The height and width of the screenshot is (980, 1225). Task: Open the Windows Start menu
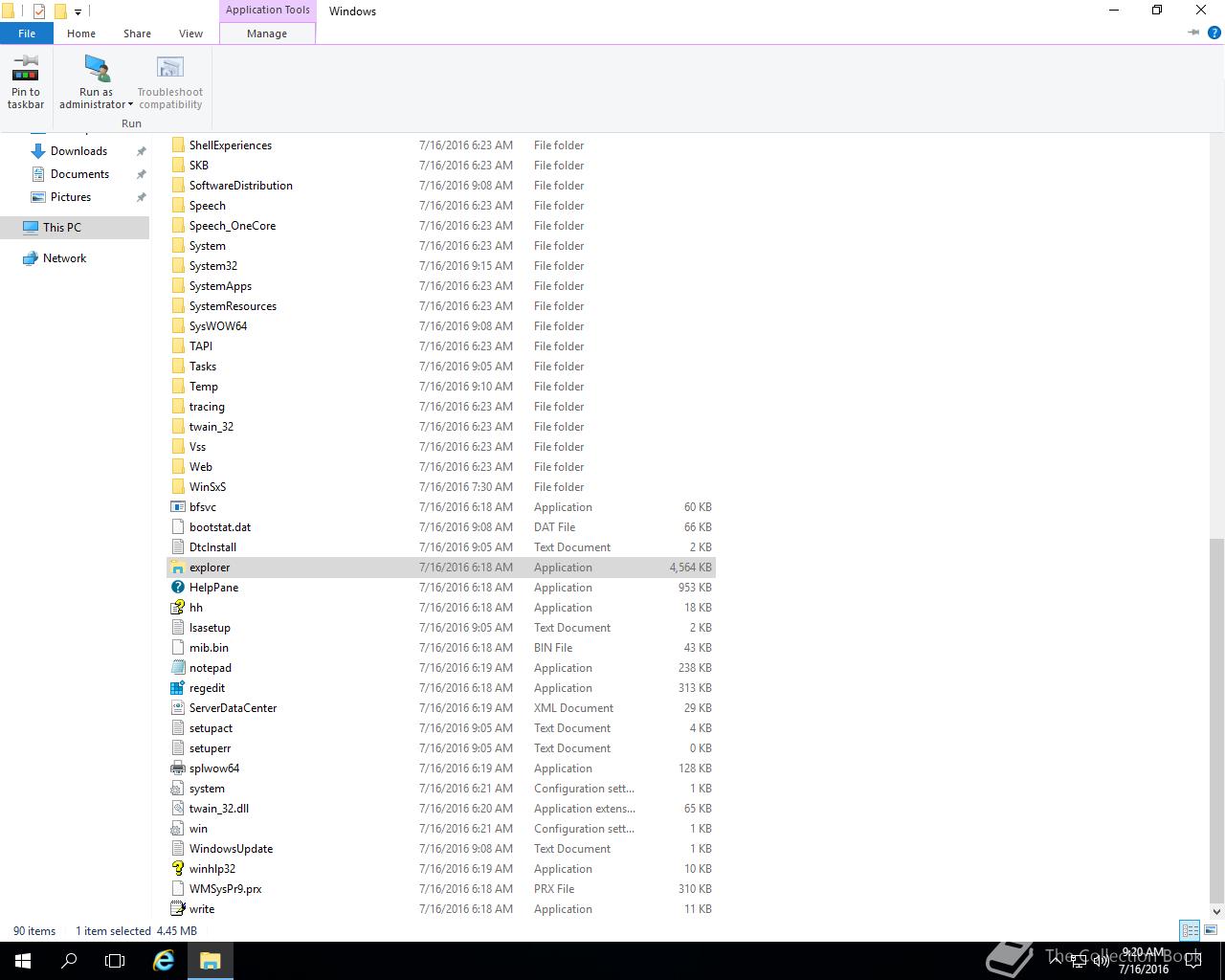(23, 961)
